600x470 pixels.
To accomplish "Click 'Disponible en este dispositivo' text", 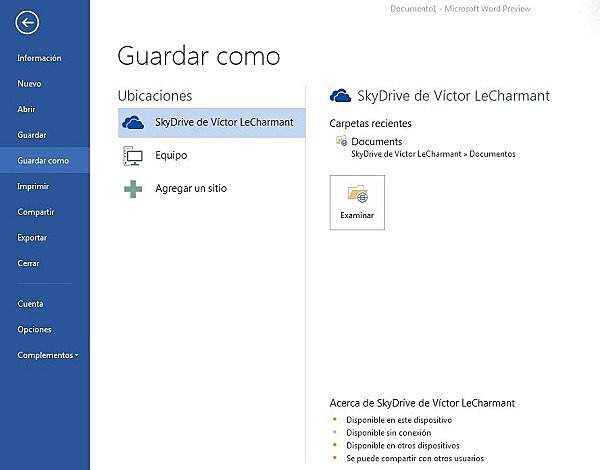I will 399,420.
